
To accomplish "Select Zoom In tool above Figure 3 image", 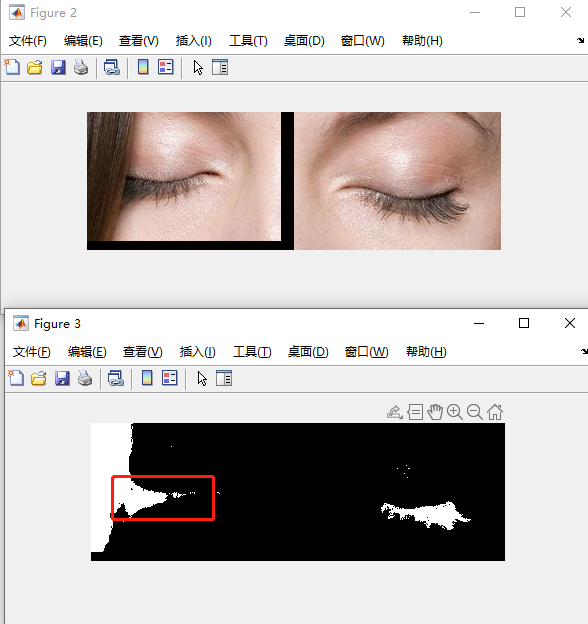I will click(455, 412).
